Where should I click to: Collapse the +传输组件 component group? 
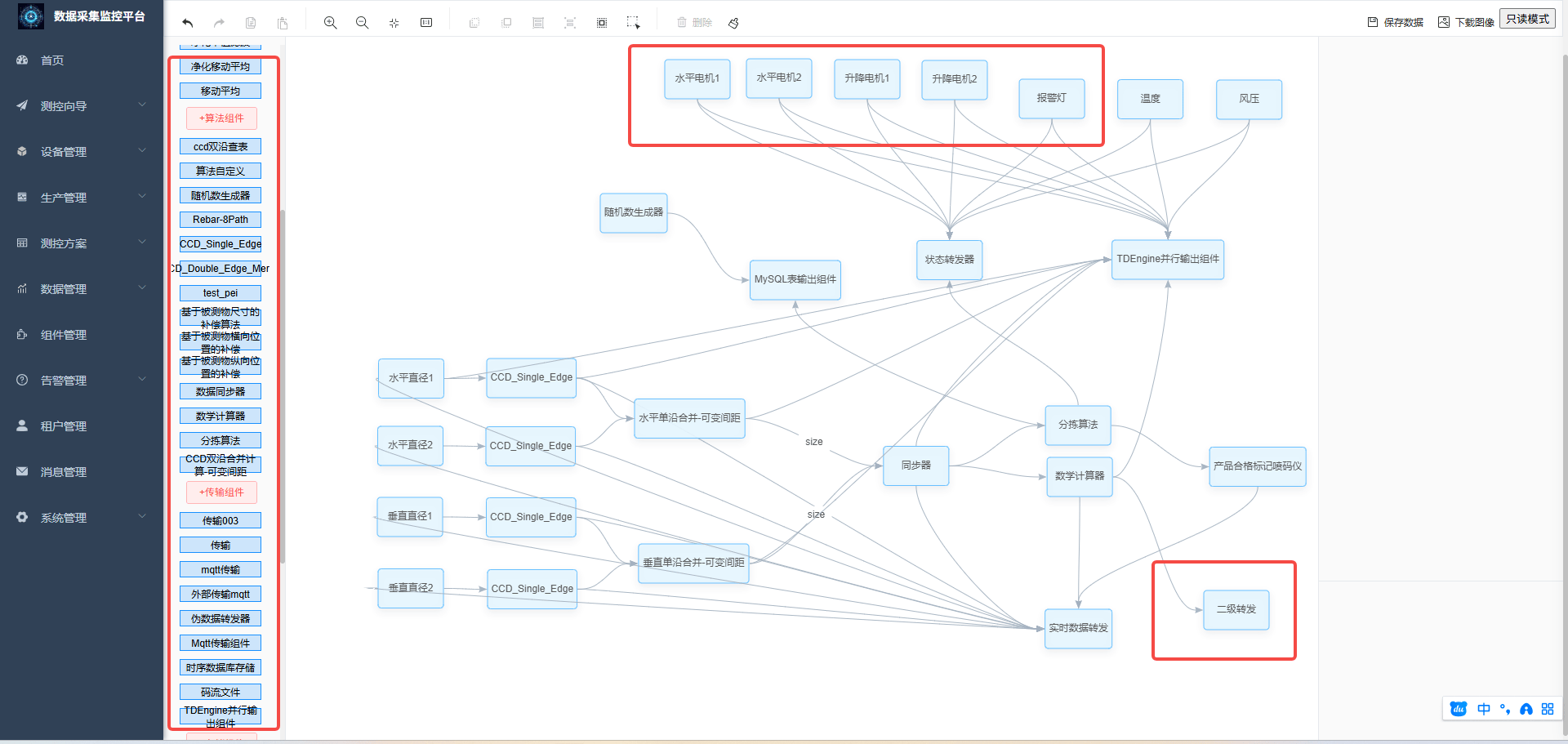(x=221, y=492)
